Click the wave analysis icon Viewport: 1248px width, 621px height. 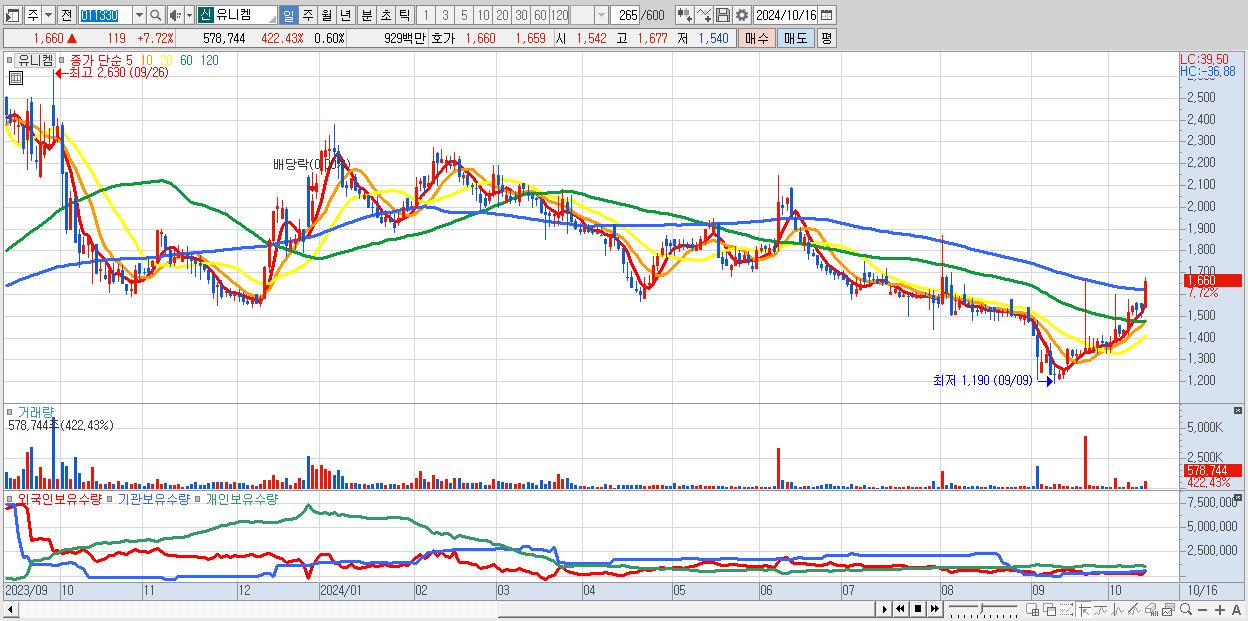point(1118,609)
